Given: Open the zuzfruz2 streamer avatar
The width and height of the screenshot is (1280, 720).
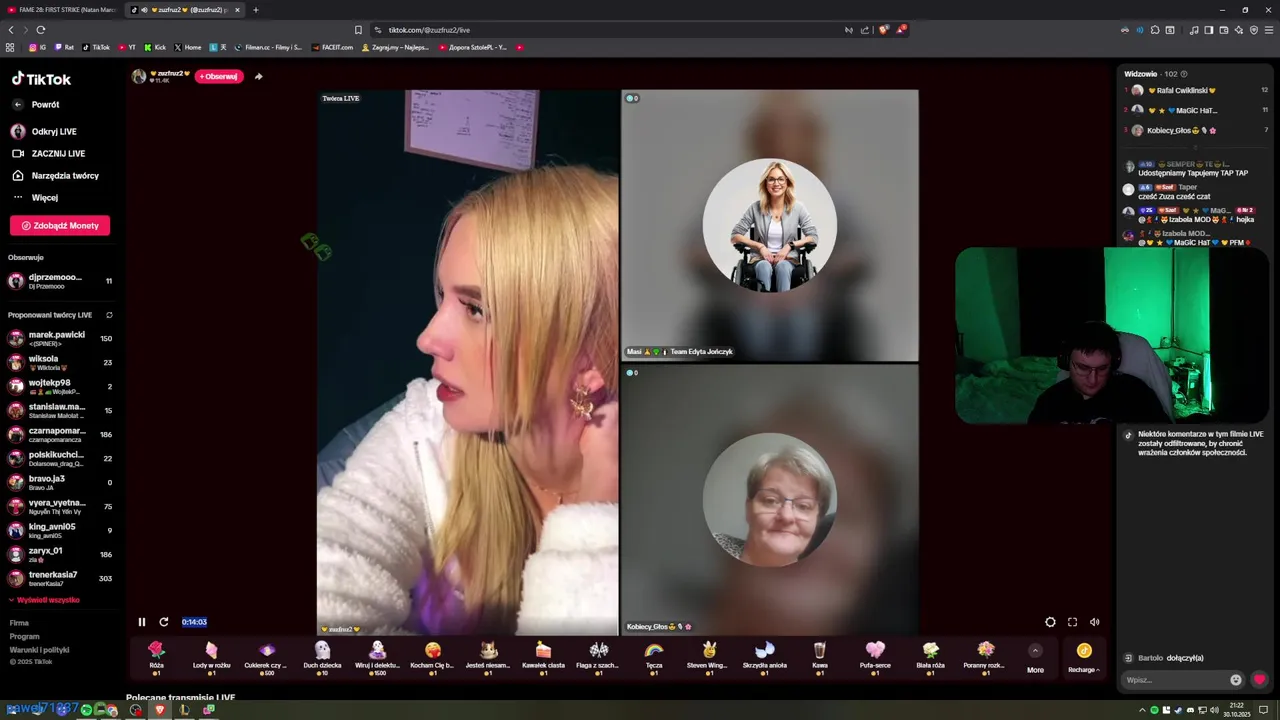Looking at the screenshot, I should (139, 76).
